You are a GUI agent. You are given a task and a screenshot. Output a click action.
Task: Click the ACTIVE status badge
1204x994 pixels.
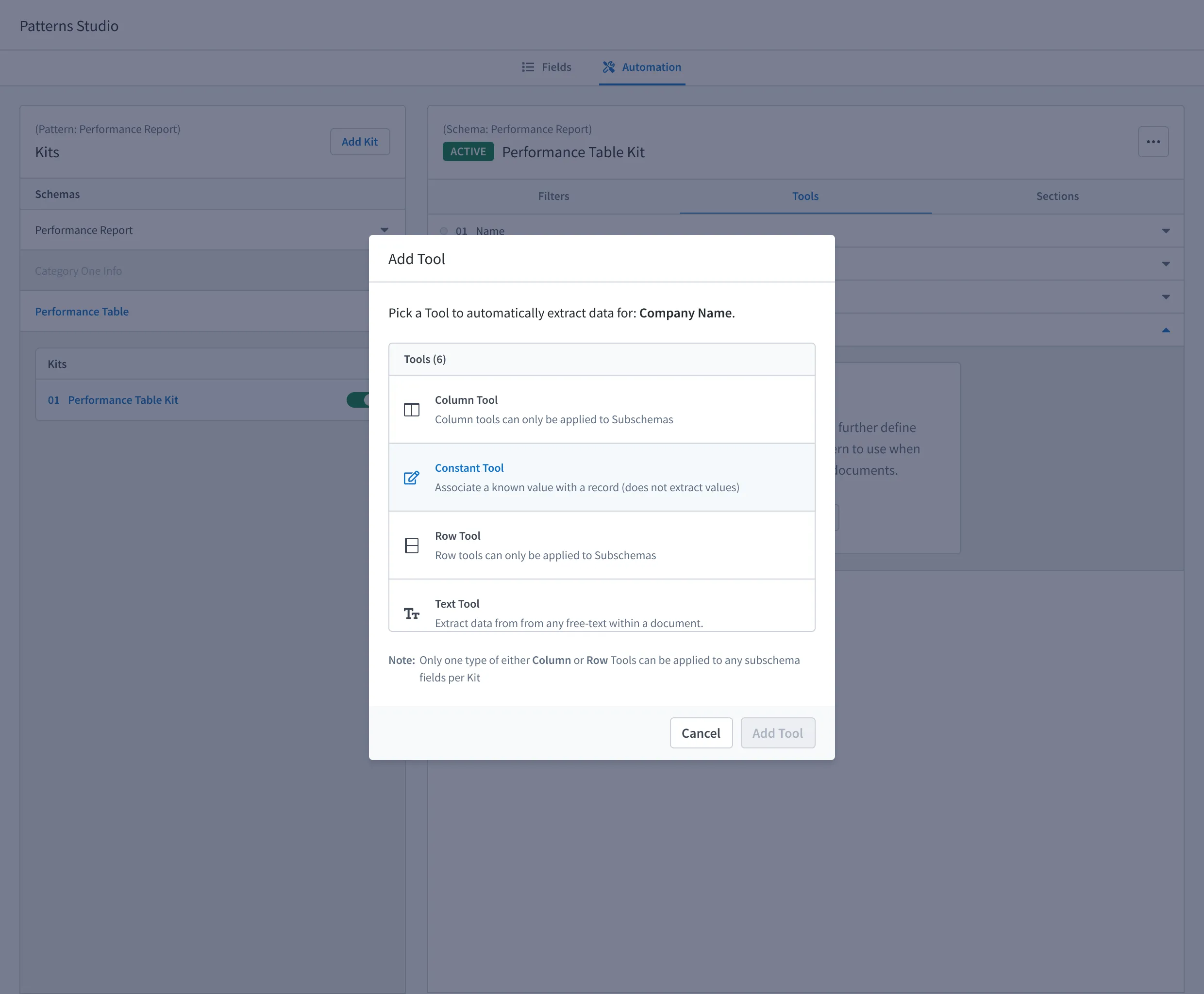pyautogui.click(x=468, y=152)
